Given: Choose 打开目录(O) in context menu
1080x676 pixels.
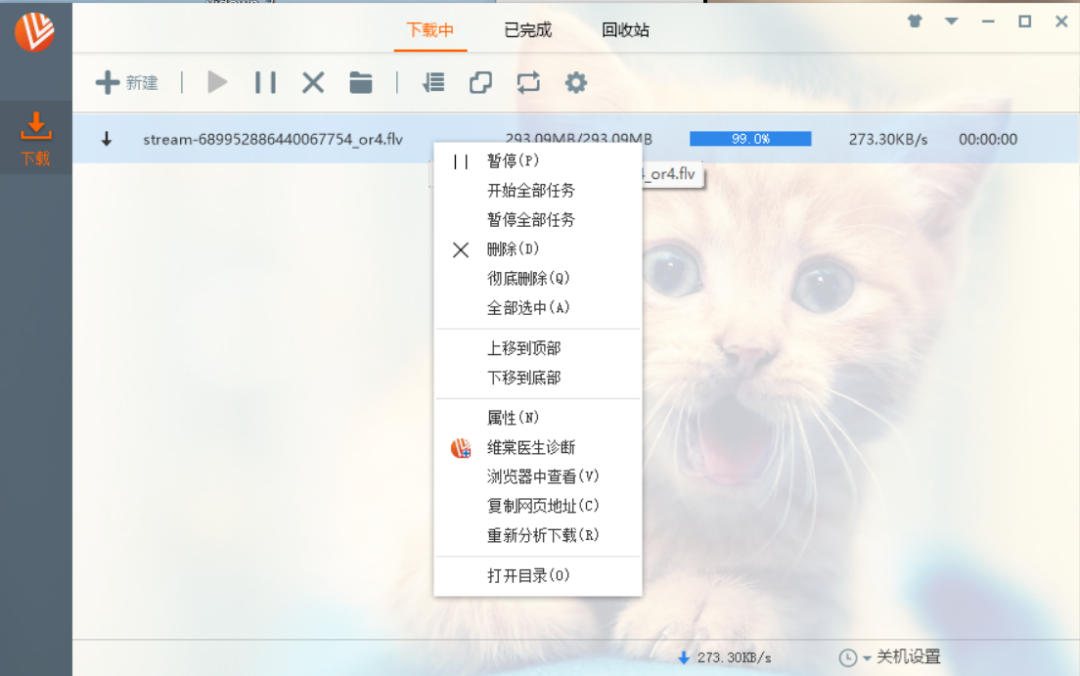Looking at the screenshot, I should (538, 575).
